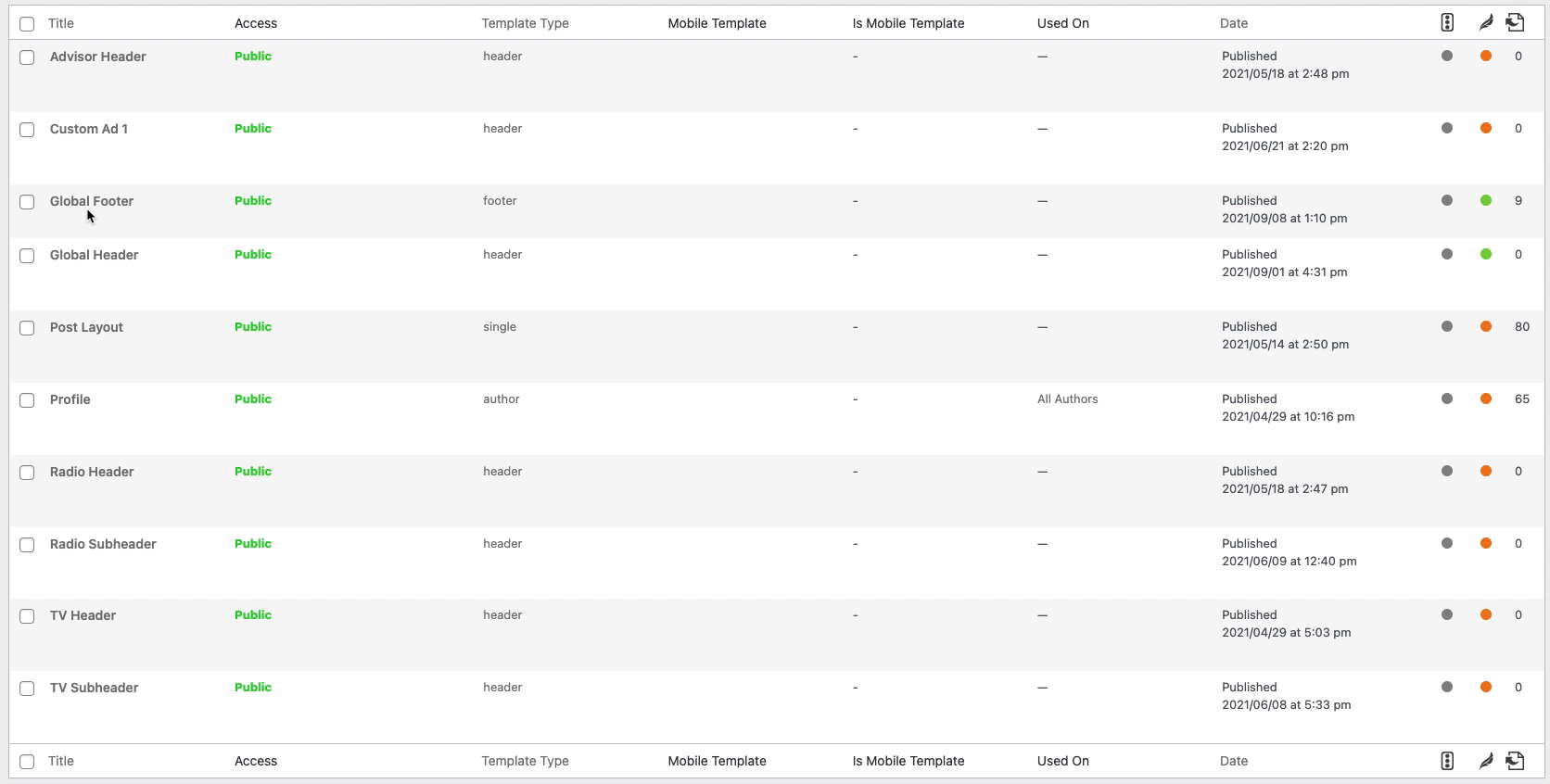Click the SEO score traffic-light icon in bottom footer row
Screen dimensions: 1550x784
[1447, 761]
